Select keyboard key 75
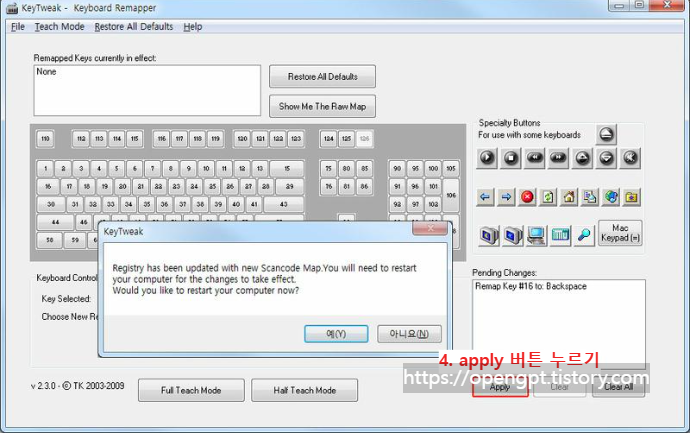This screenshot has height=433, width=690. pos(329,169)
